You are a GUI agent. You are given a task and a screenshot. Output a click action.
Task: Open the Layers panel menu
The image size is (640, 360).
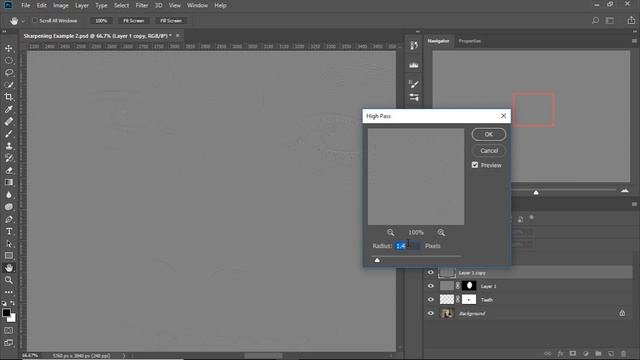click(x=634, y=204)
